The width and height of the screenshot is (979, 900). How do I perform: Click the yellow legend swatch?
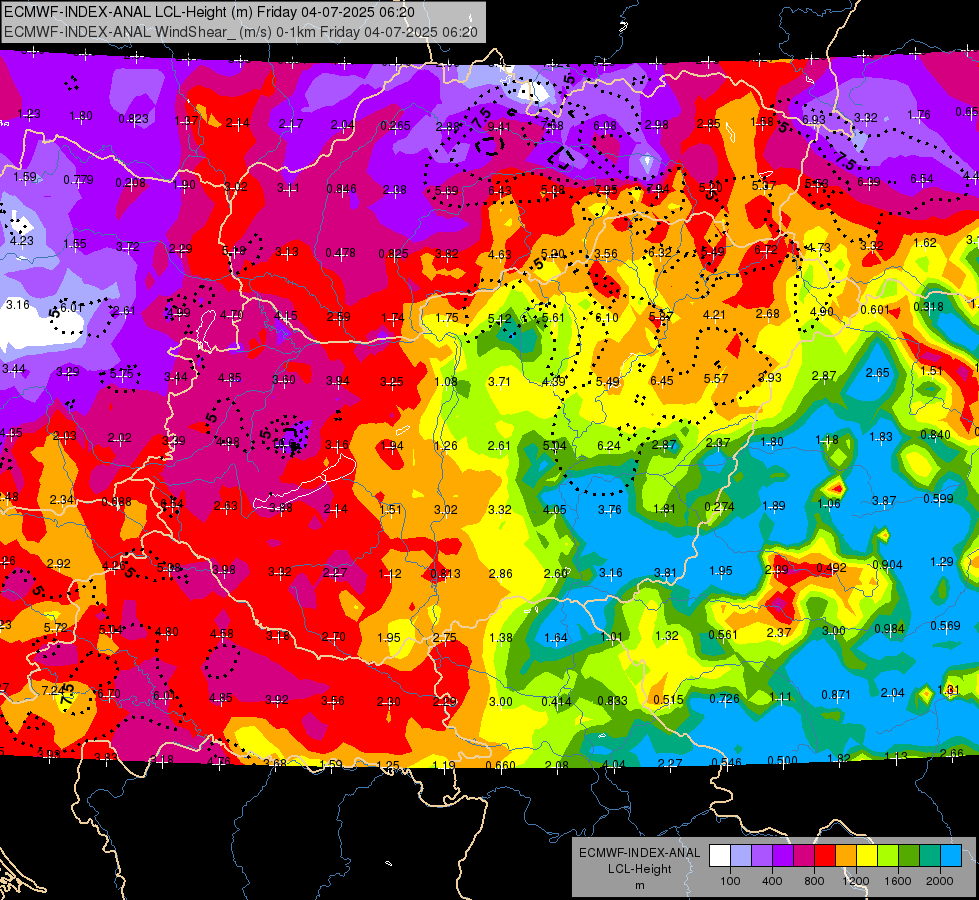click(x=867, y=856)
